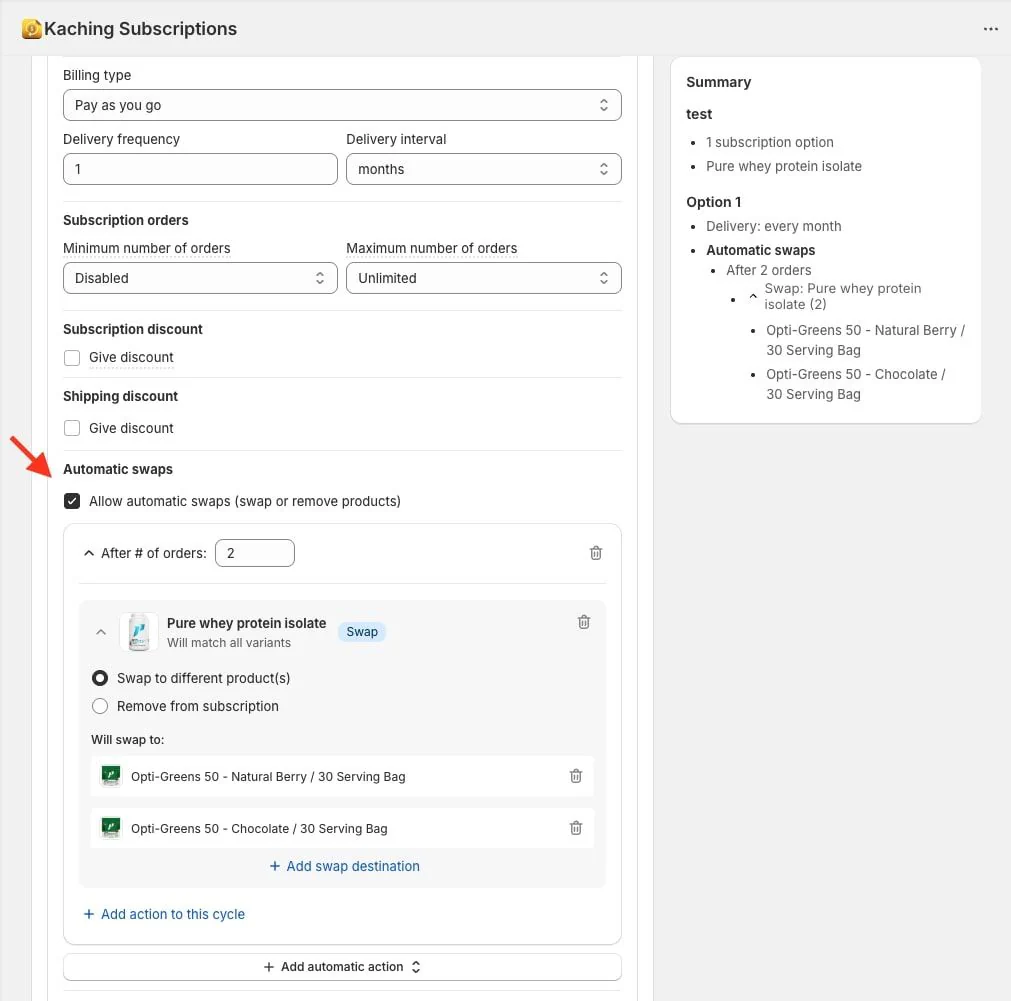Delete the 'After # of orders' cycle with trash icon
Screen dimensions: 1011x1001
click(x=596, y=553)
